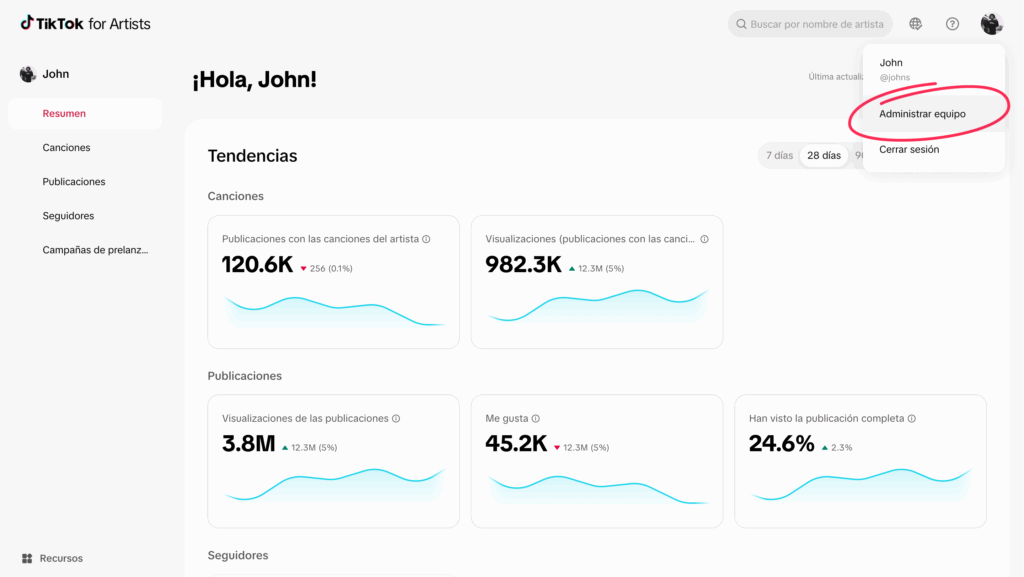Select Cerrar sesión in the dropdown
This screenshot has width=1024, height=577.
(909, 150)
